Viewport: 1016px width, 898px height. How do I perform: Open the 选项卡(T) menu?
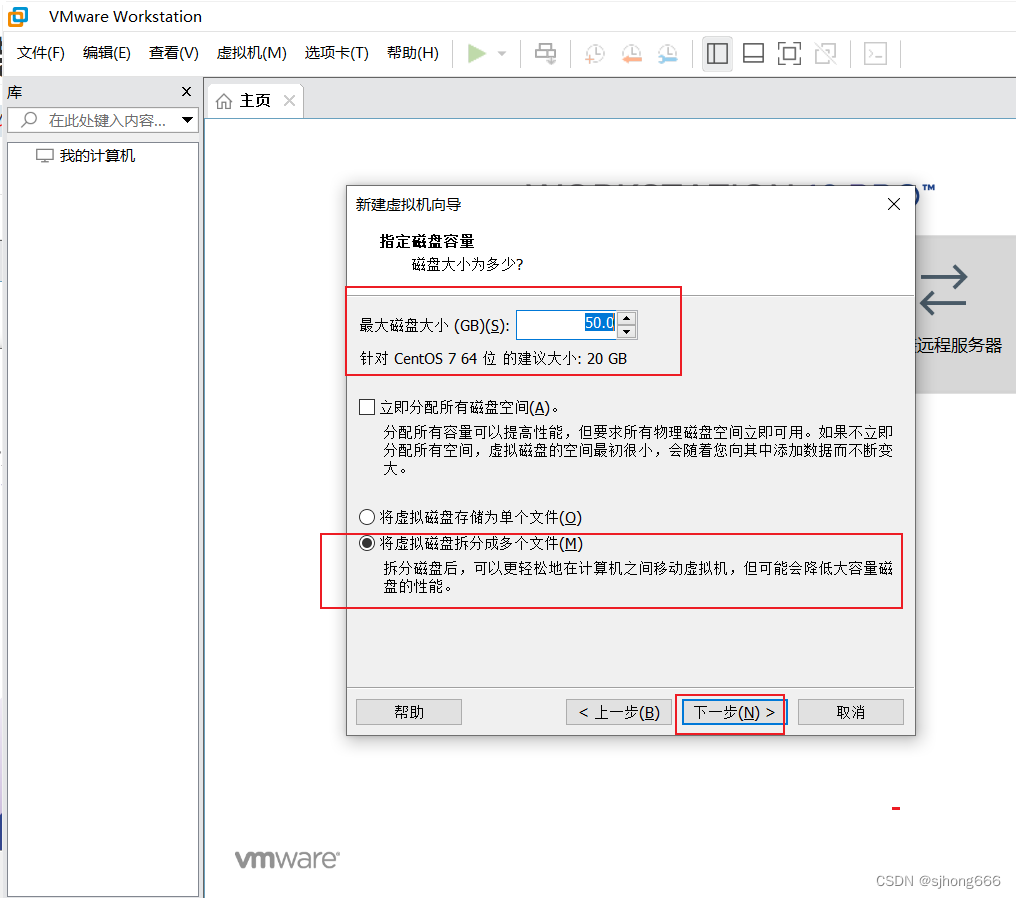336,53
